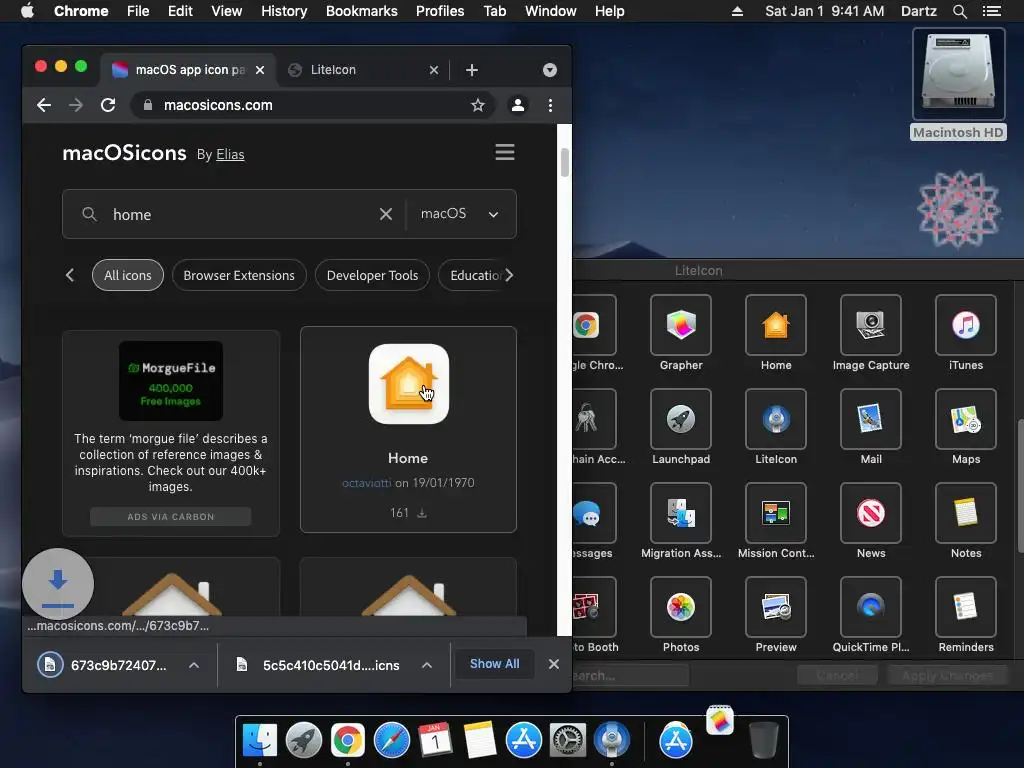Click the macosicons.com address bar
Image resolution: width=1024 pixels, height=768 pixels.
(313, 105)
